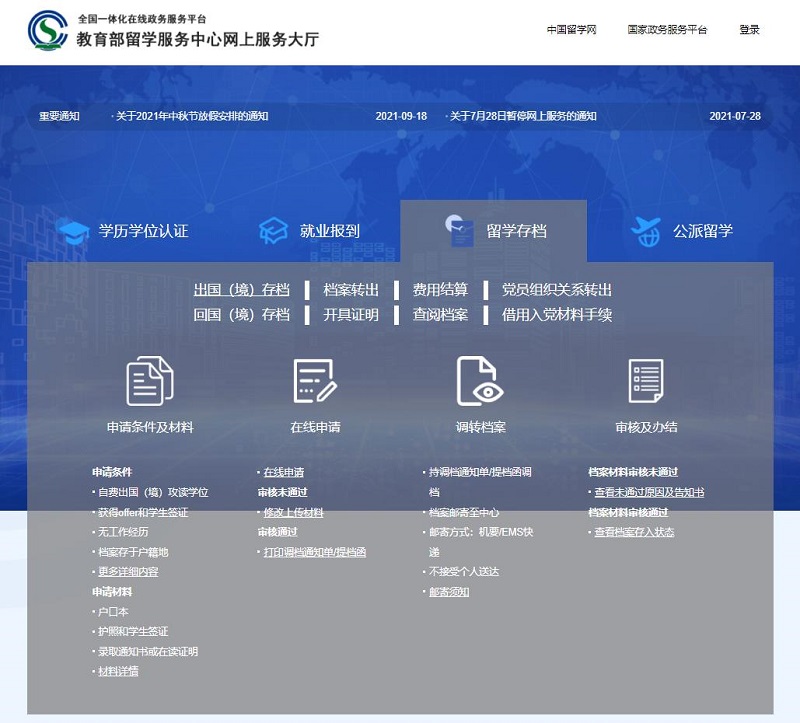Viewport: 800px width, 723px height.
Task: Click the 在线申请 form with pencil icon
Action: click(315, 381)
